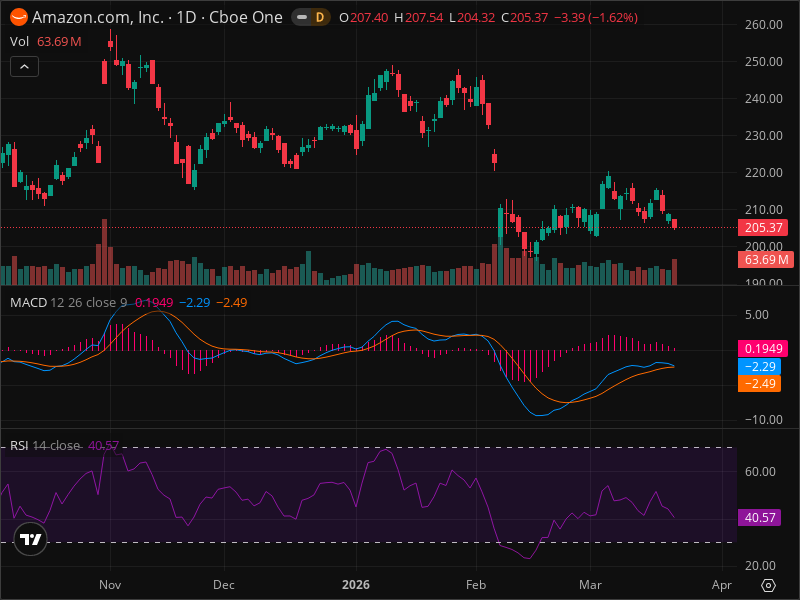The image size is (800, 600).
Task: Click the 0.1949 MACD histogram label
Action: 763,348
